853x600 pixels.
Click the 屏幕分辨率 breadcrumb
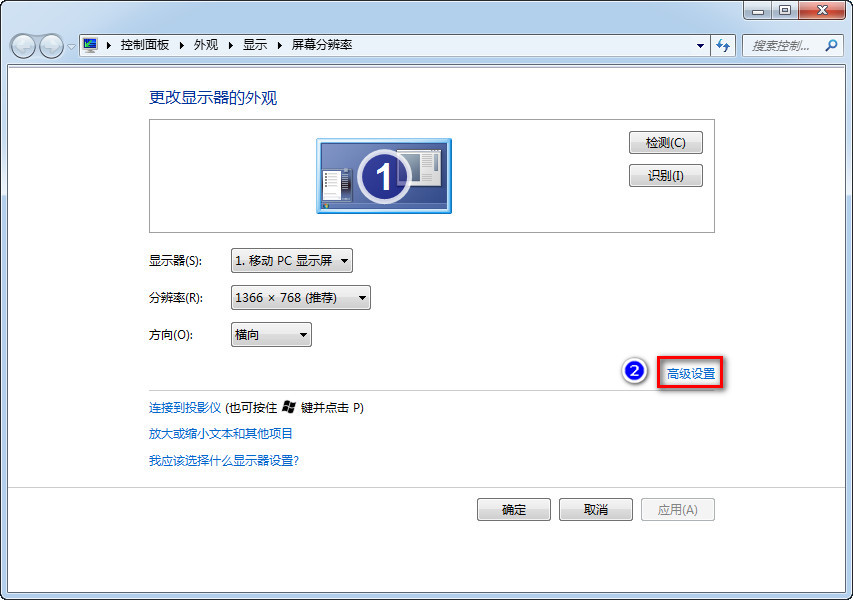point(322,45)
